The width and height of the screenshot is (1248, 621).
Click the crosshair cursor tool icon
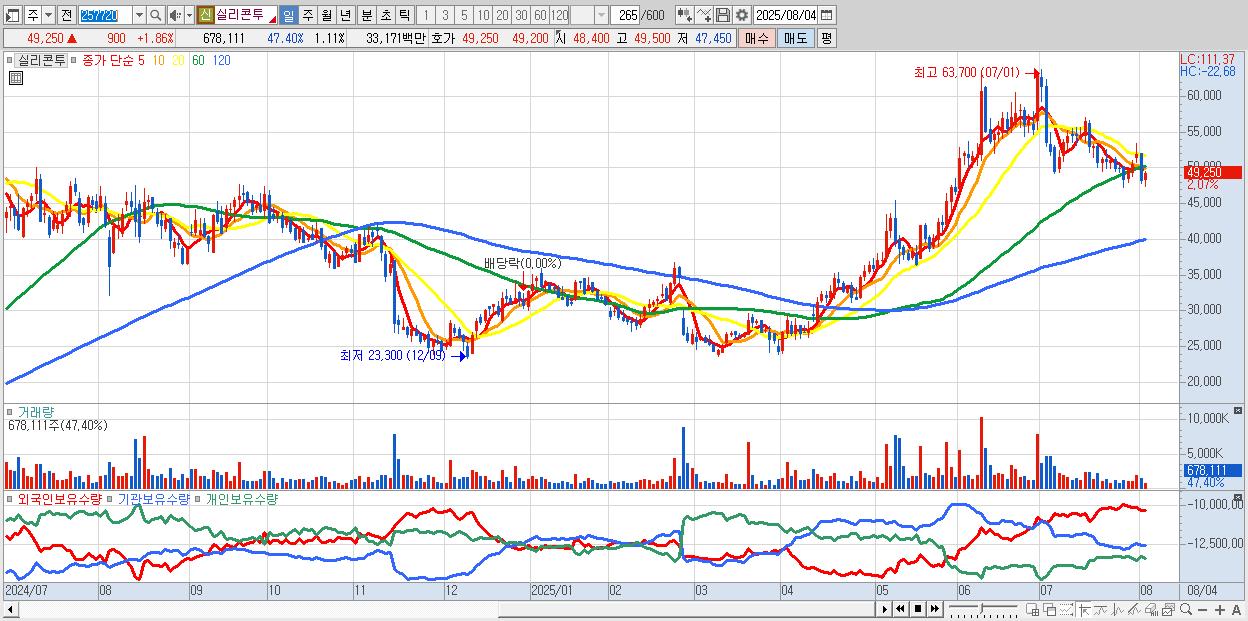[1084, 609]
